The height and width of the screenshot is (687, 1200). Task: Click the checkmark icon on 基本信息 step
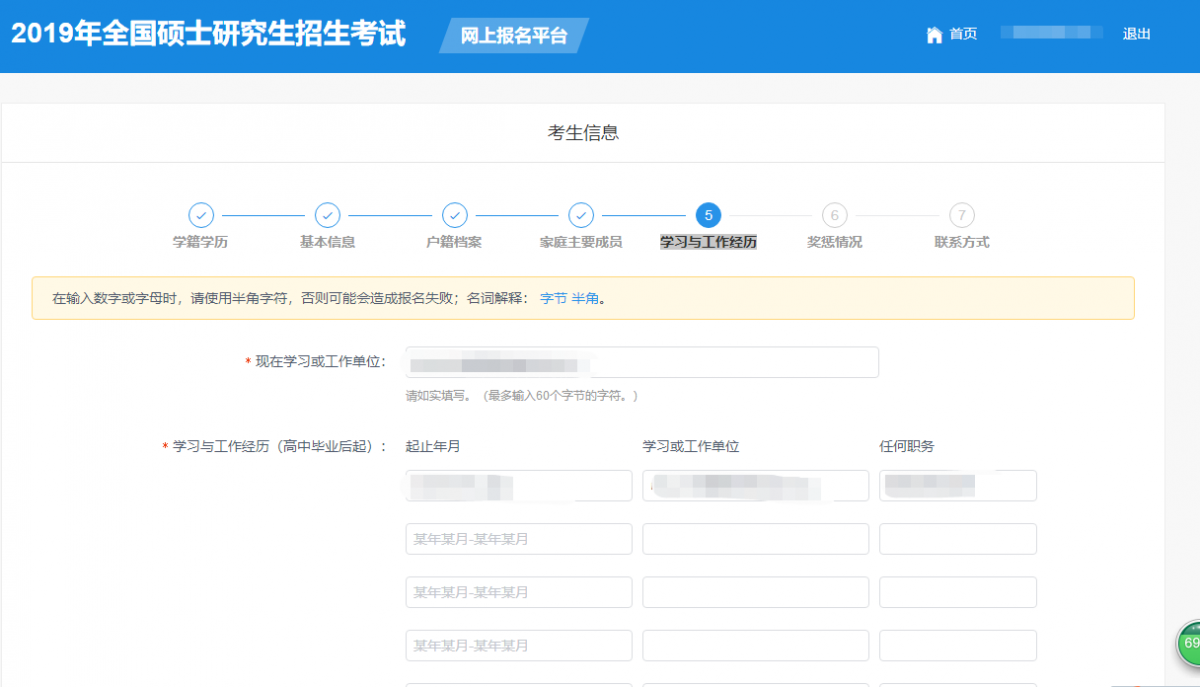point(328,215)
